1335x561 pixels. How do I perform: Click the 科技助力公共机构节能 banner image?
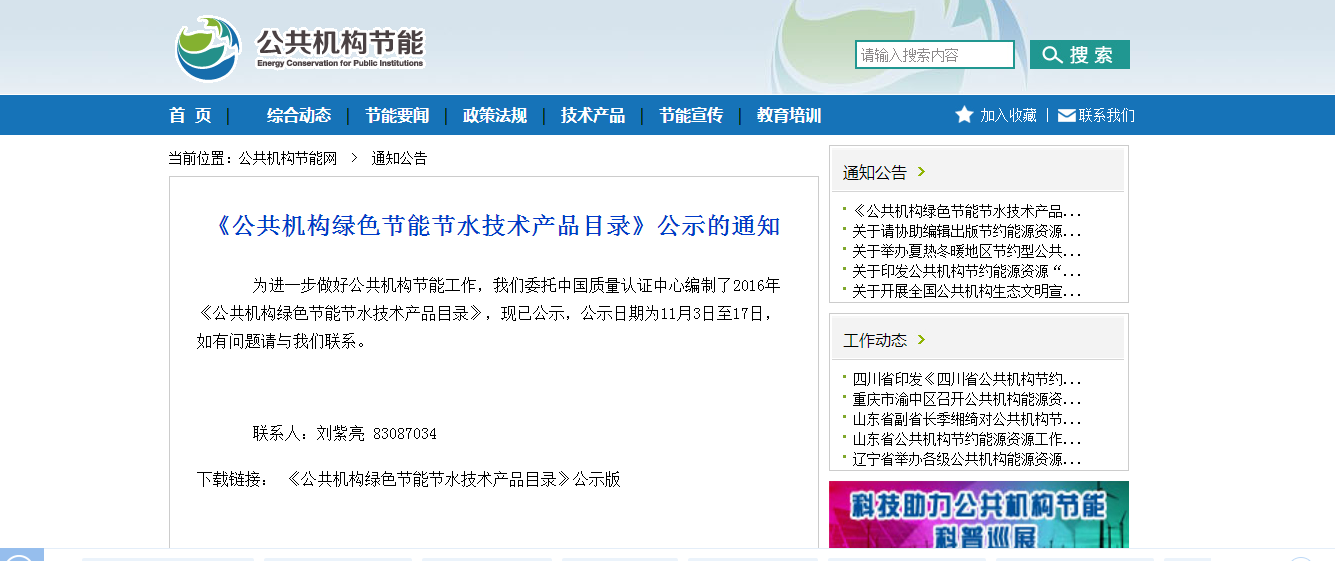[978, 514]
